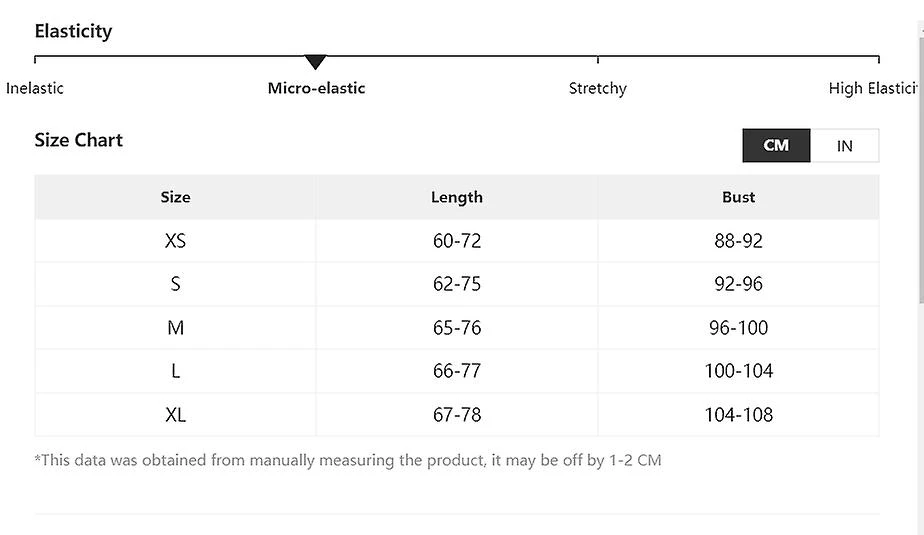924x535 pixels.
Task: Click the elasticity triangle marker
Action: (x=316, y=62)
